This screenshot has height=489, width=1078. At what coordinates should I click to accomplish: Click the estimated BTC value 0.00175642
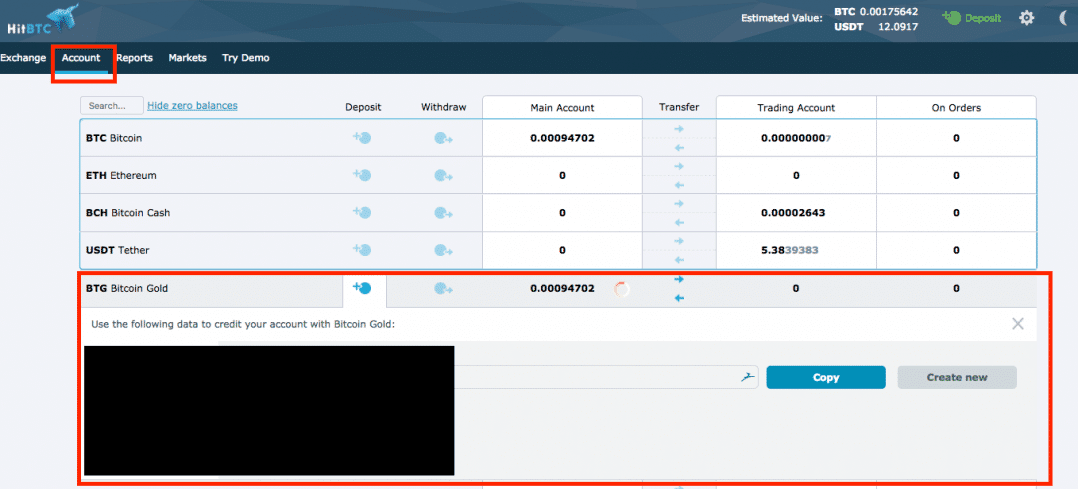tap(887, 12)
